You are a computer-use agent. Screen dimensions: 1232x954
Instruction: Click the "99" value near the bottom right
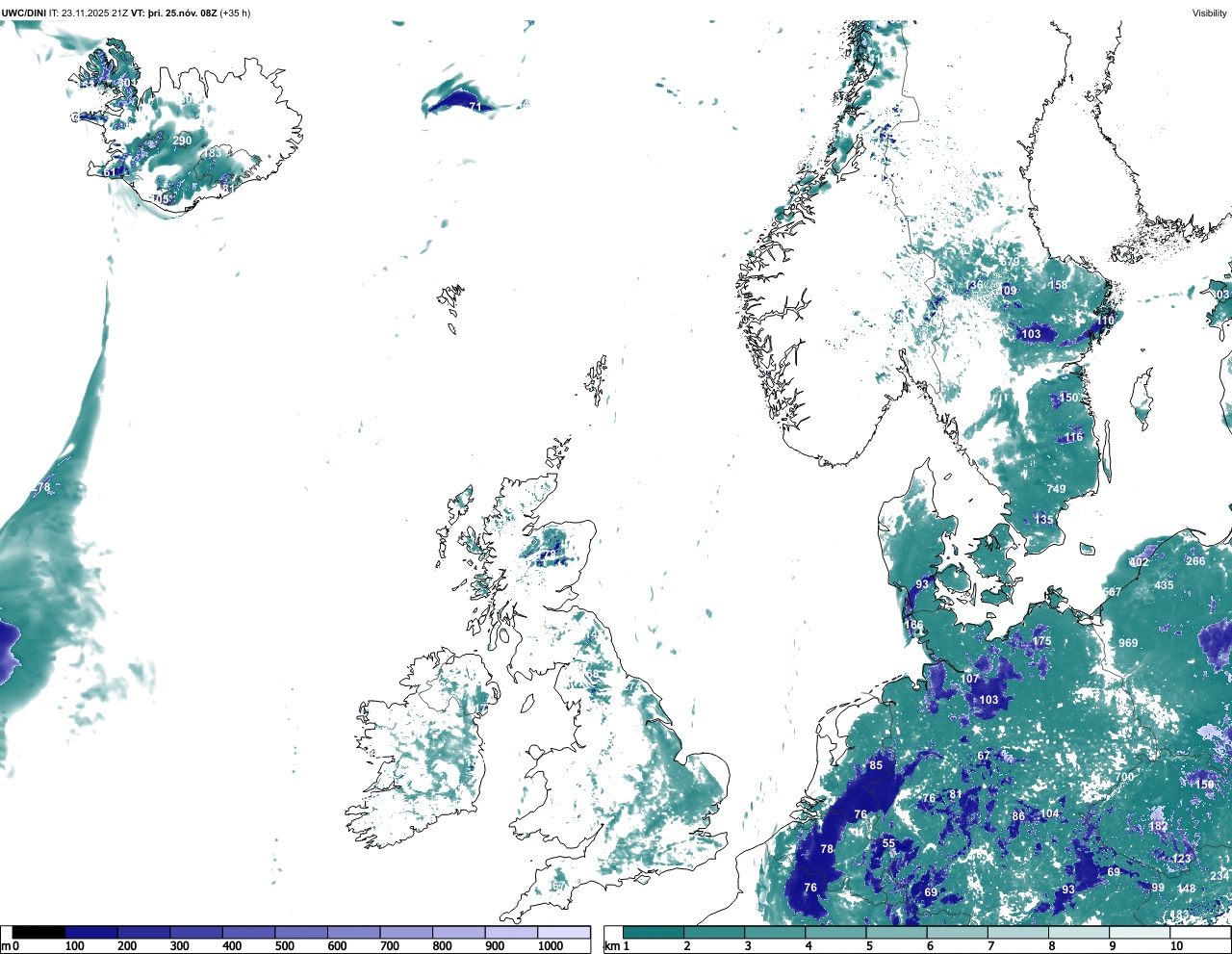1158,888
